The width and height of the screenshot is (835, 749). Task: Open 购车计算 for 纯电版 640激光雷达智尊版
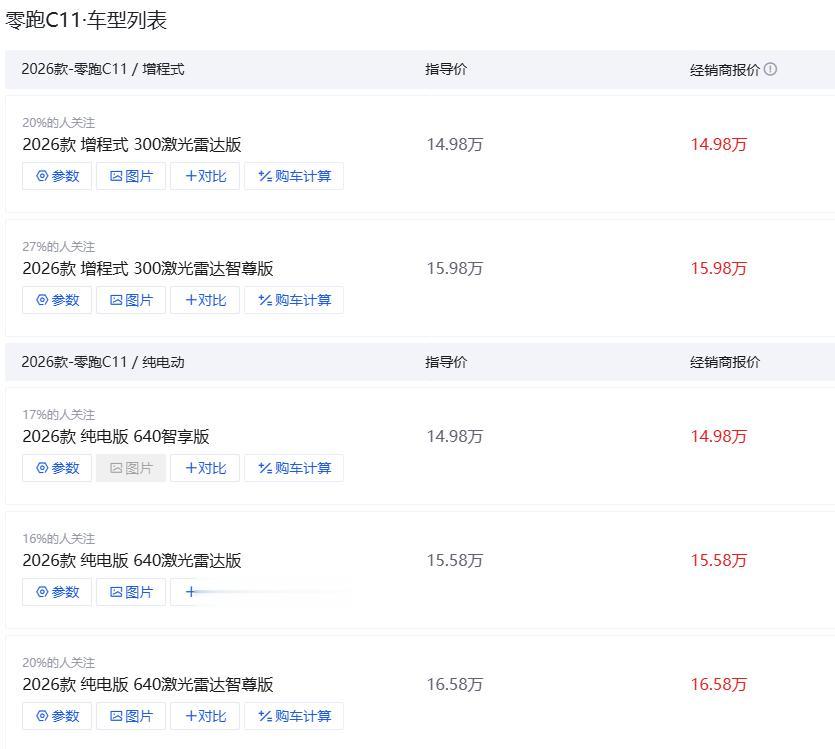click(x=294, y=716)
